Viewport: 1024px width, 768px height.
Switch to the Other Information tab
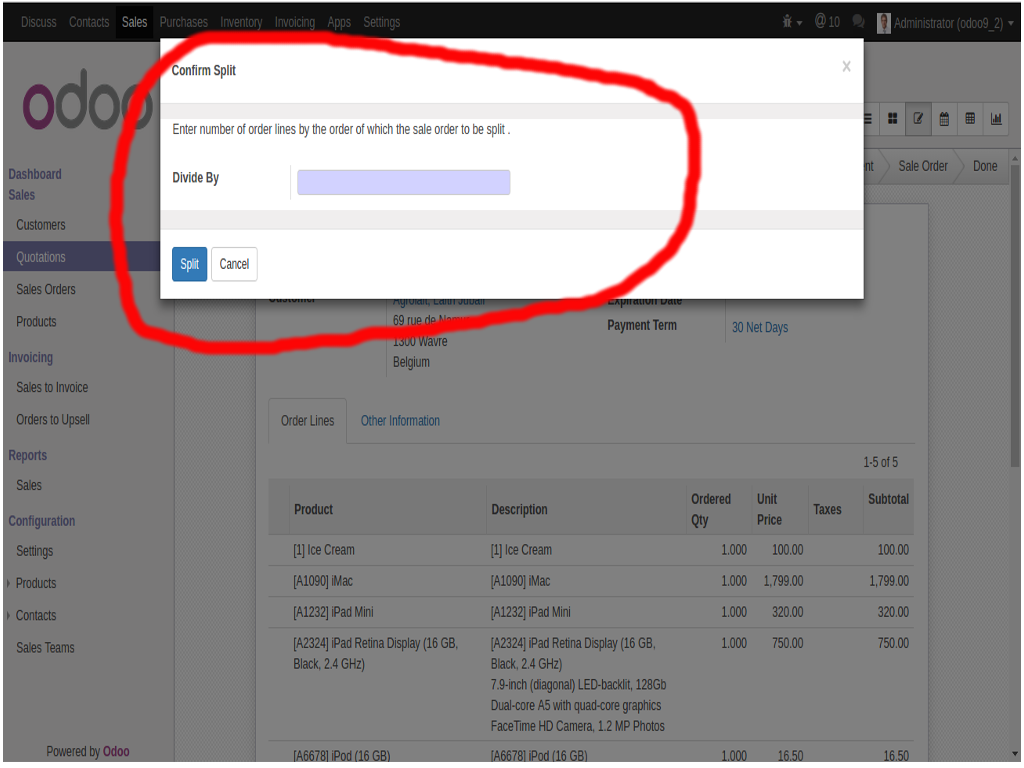(x=400, y=421)
